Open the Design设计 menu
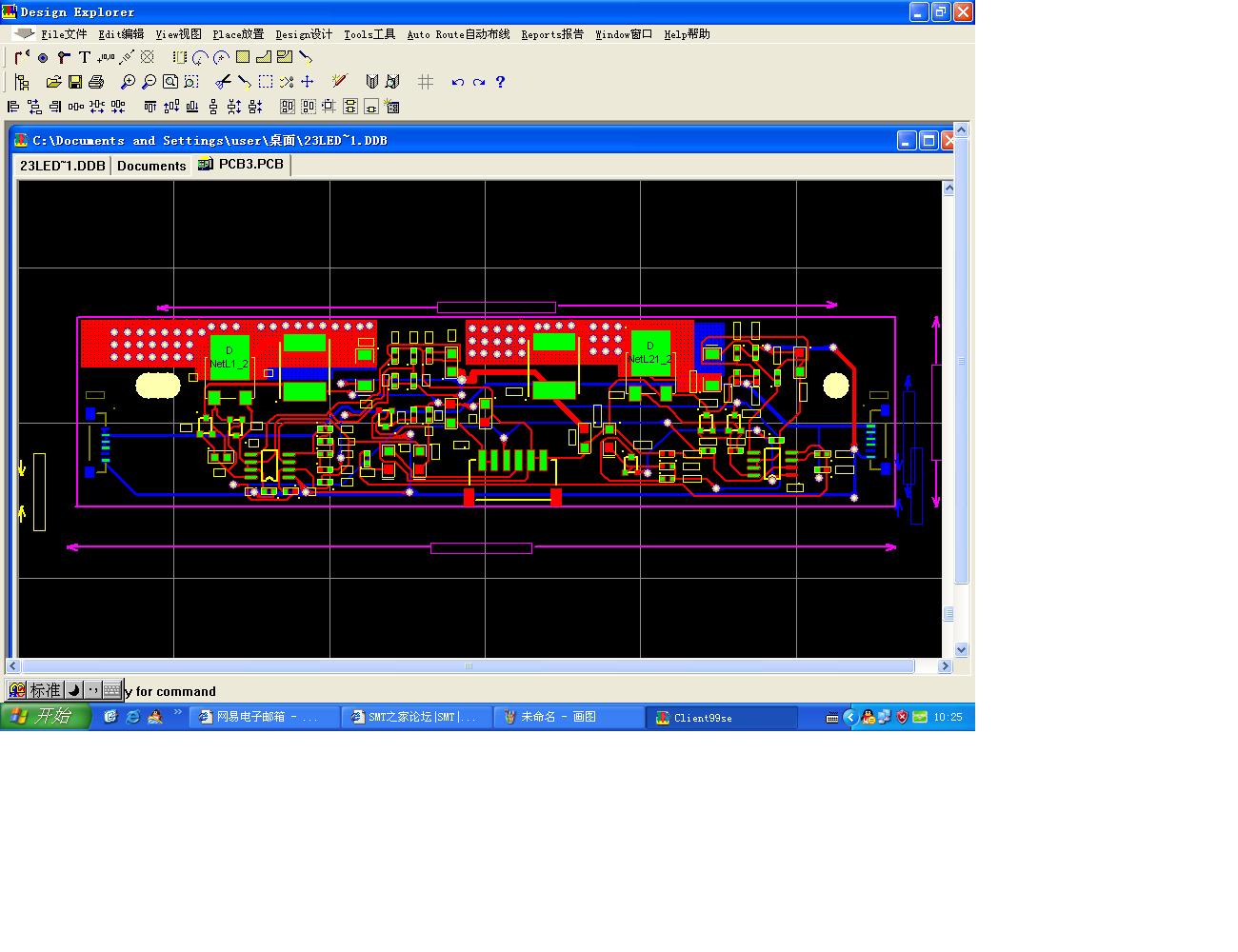Image resolution: width=1238 pixels, height=952 pixels. click(x=304, y=34)
